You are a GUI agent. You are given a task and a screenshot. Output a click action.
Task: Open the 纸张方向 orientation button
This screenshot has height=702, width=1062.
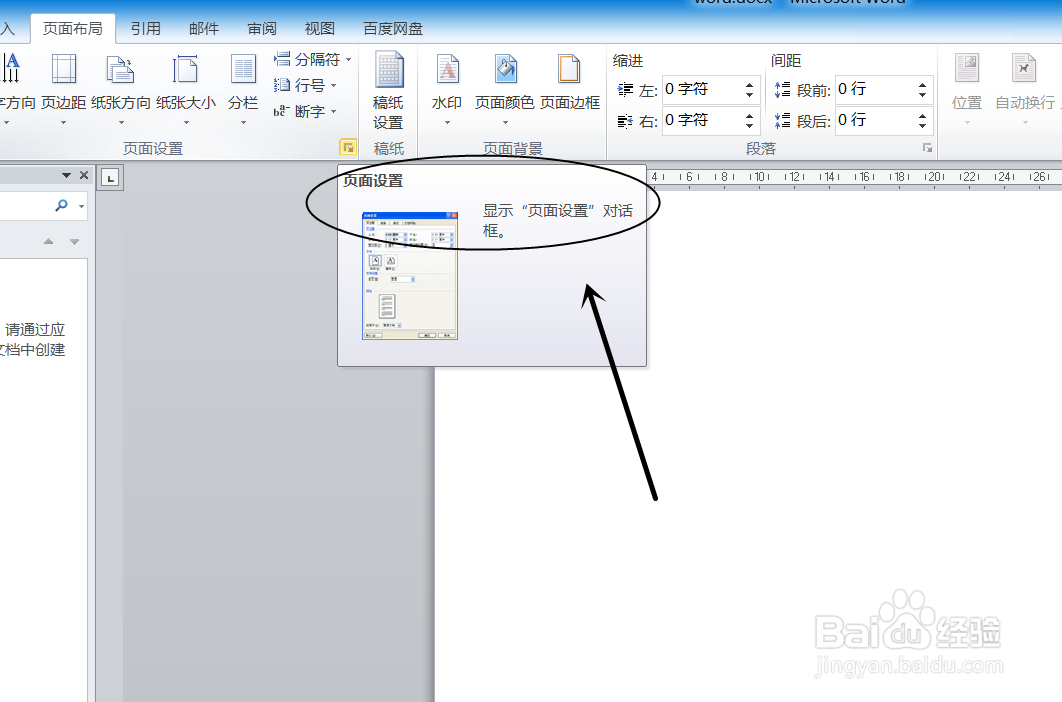click(x=121, y=88)
